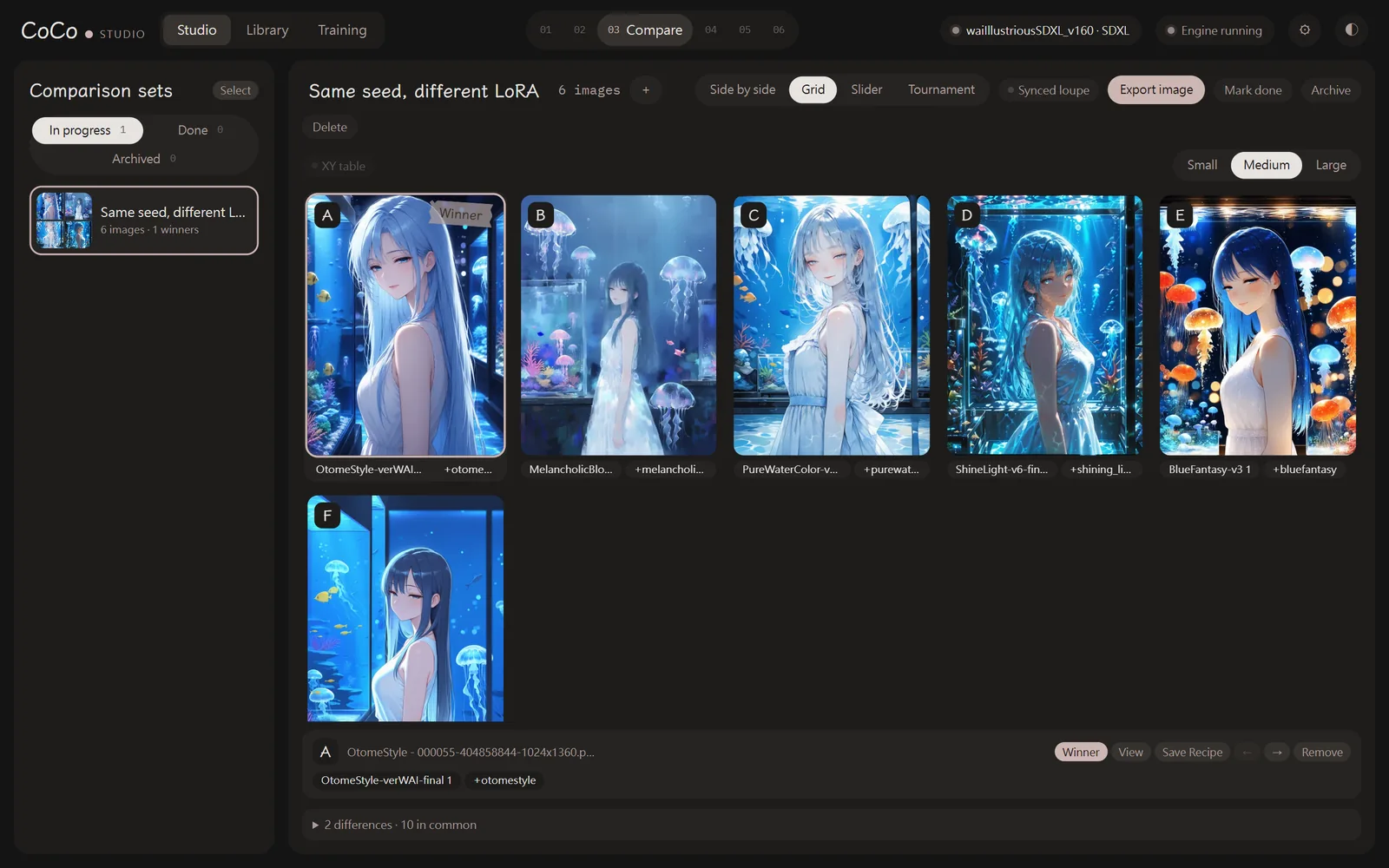The width and height of the screenshot is (1389, 868).
Task: Click the +purewat... tag under image C
Action: 892,469
